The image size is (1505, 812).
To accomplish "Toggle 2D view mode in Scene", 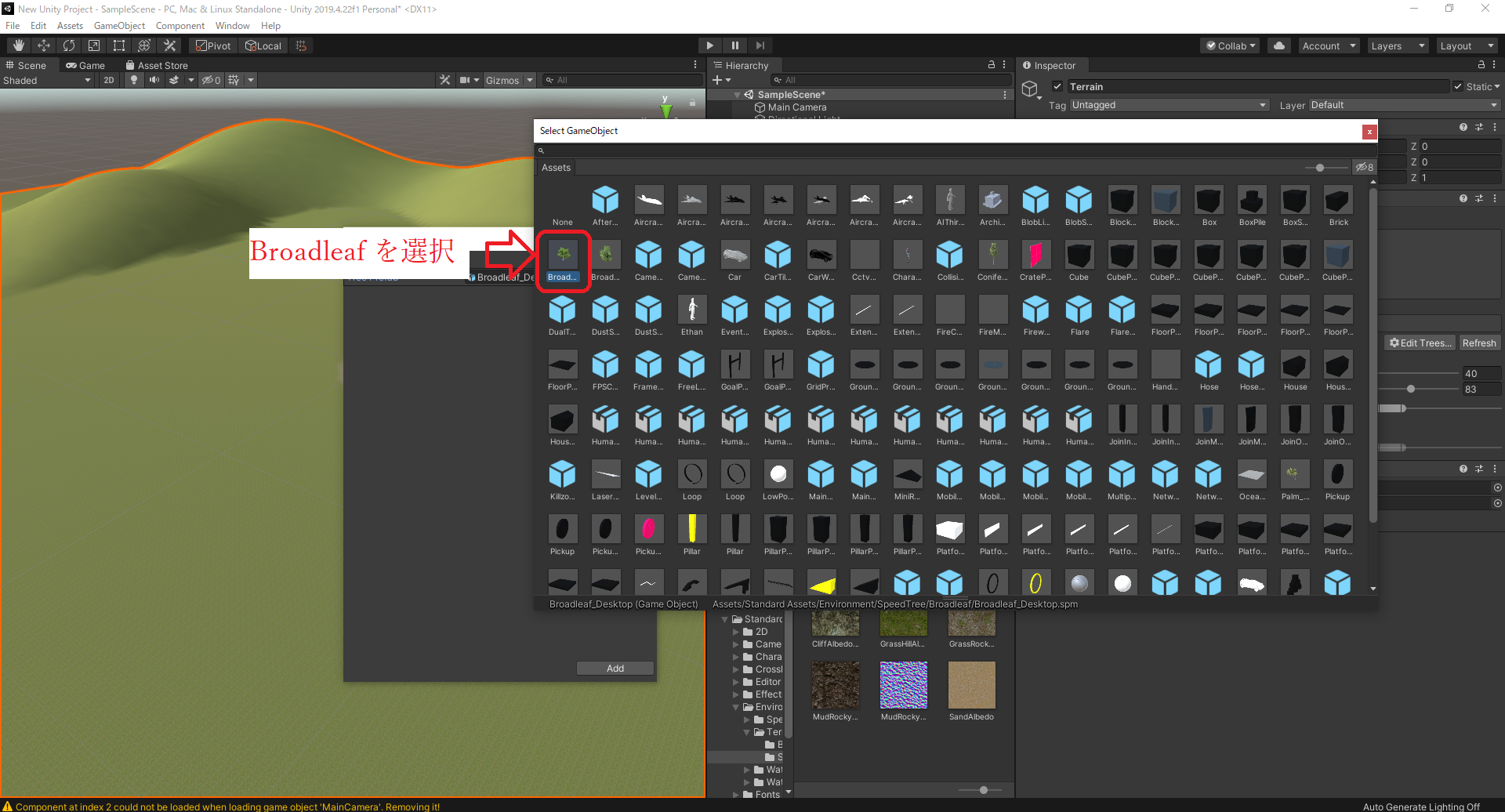I will [108, 80].
